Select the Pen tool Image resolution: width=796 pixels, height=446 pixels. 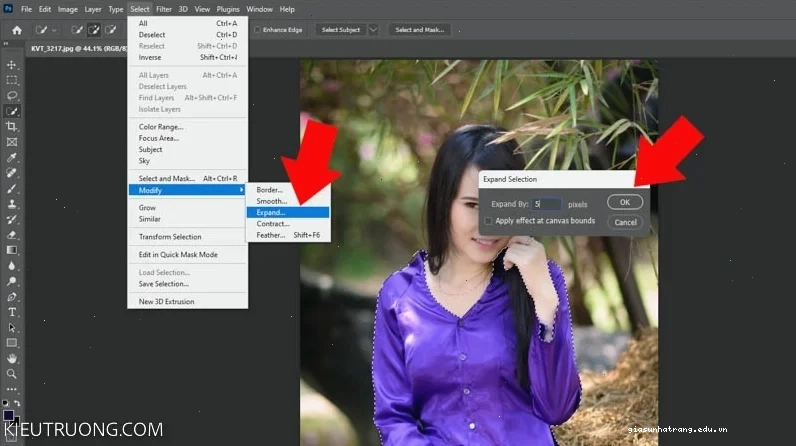click(x=12, y=297)
